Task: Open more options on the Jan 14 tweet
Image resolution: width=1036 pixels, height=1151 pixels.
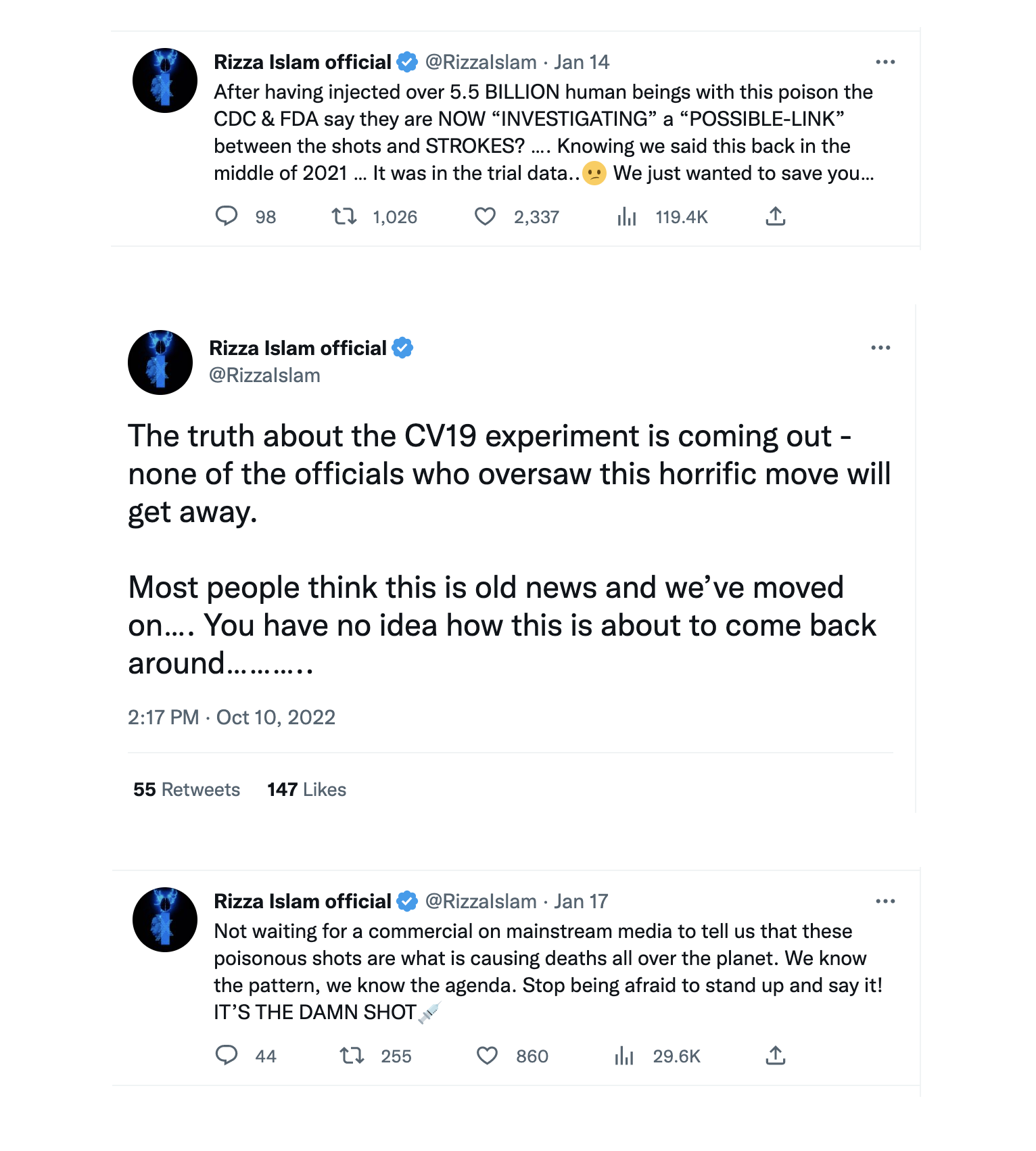Action: pos(886,62)
